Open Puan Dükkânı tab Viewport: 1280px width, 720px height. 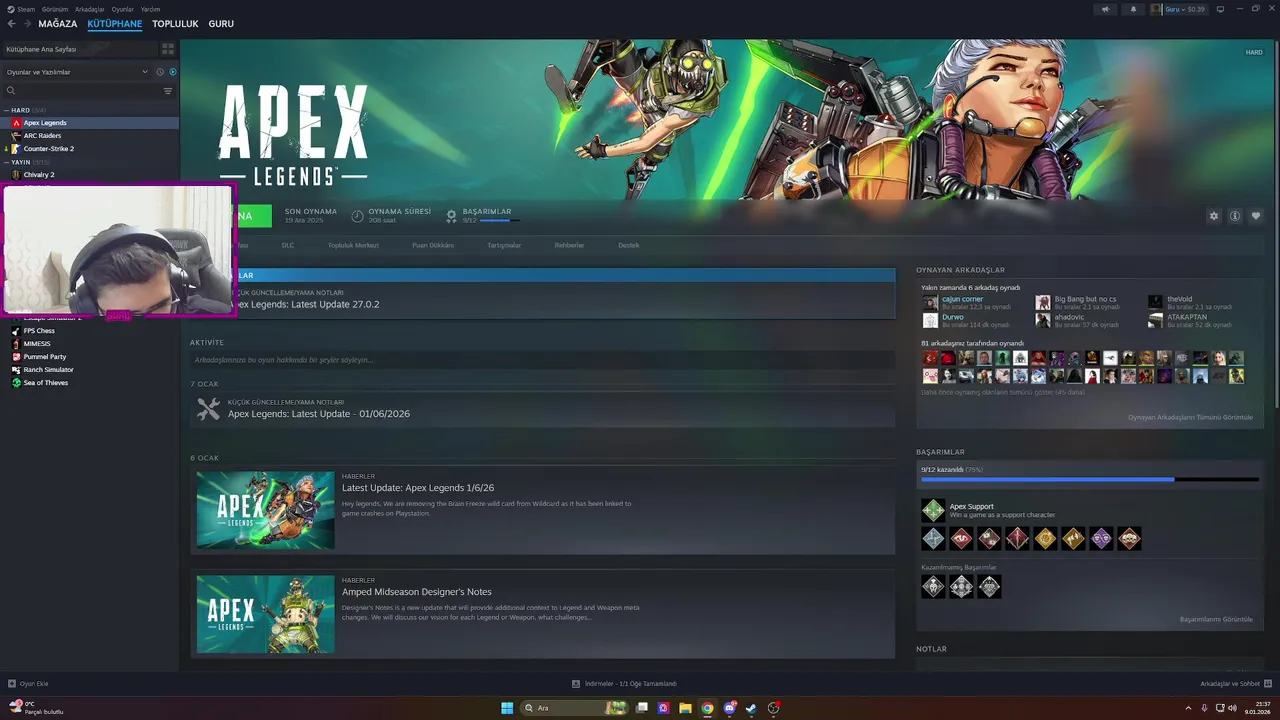[433, 245]
